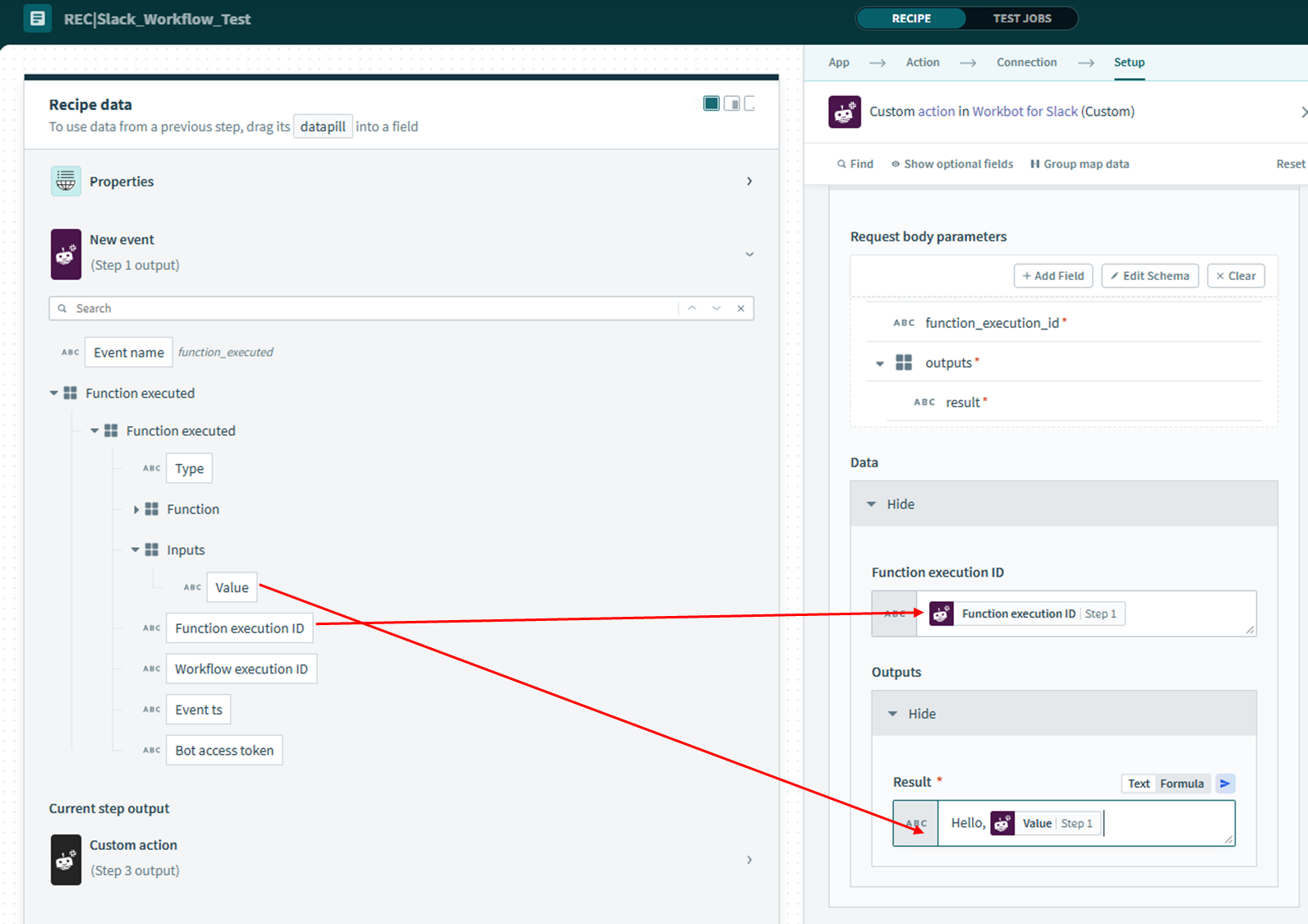Select the Event name datapill
The image size is (1308, 924).
(x=129, y=352)
